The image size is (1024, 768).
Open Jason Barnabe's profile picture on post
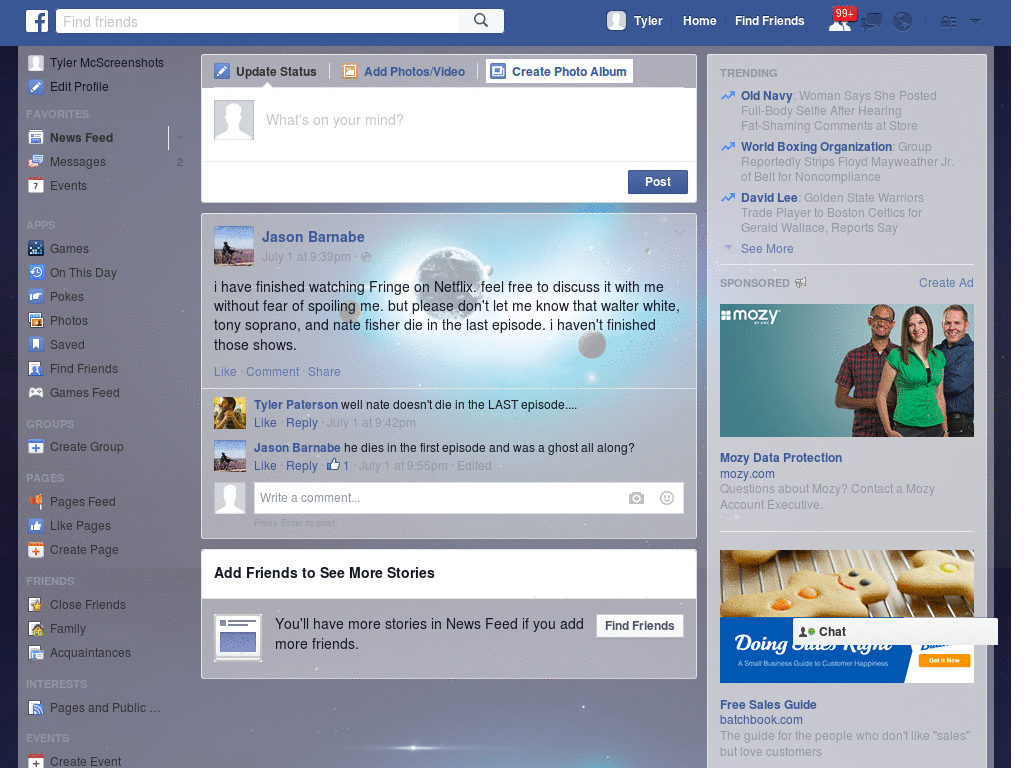(234, 246)
